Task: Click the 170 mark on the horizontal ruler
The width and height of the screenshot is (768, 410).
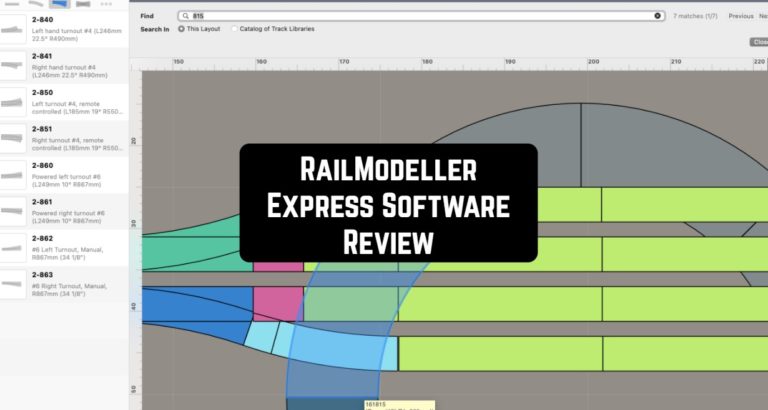Action: coord(344,62)
